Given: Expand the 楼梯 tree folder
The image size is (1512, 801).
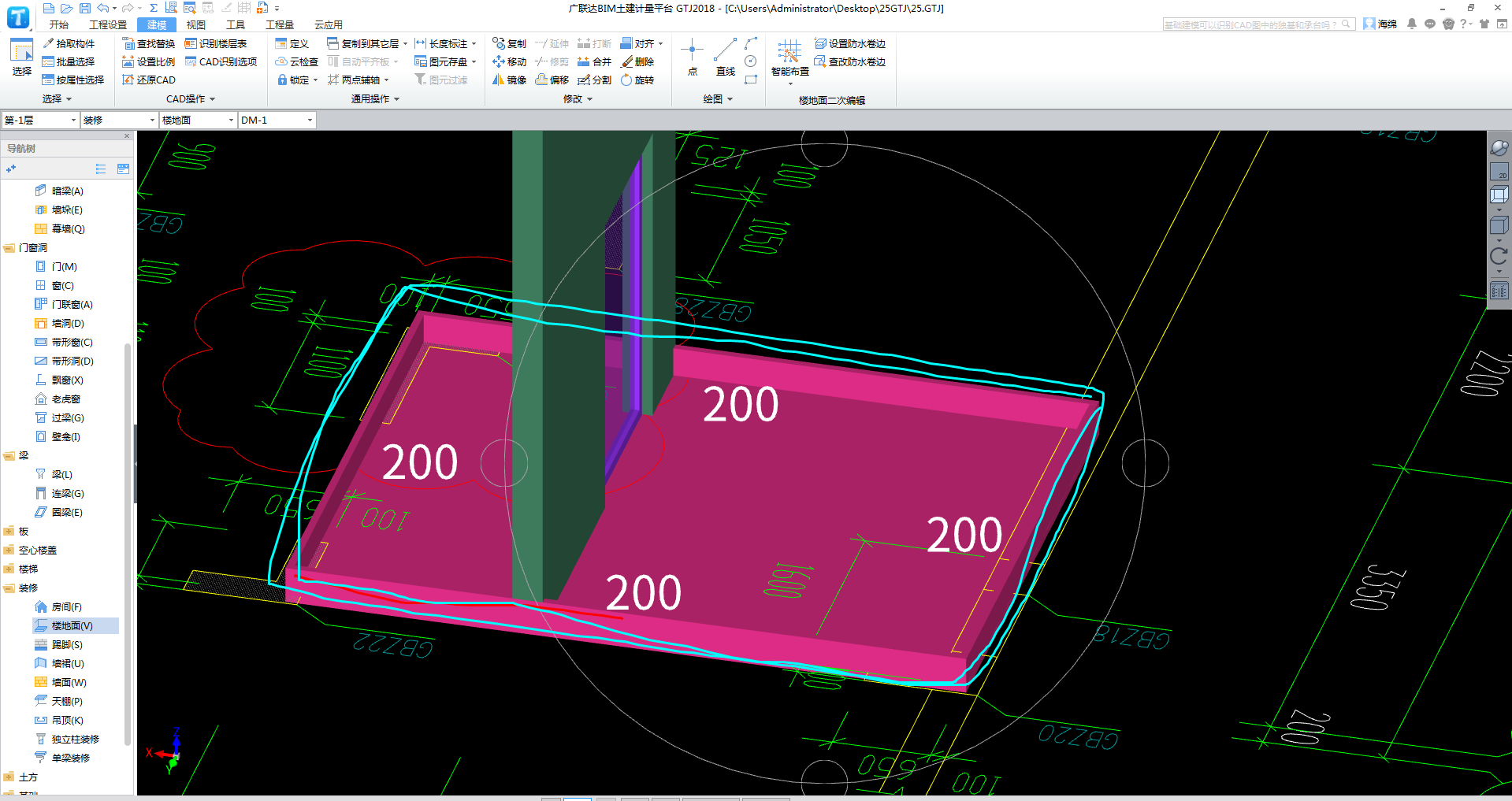Looking at the screenshot, I should 9,569.
